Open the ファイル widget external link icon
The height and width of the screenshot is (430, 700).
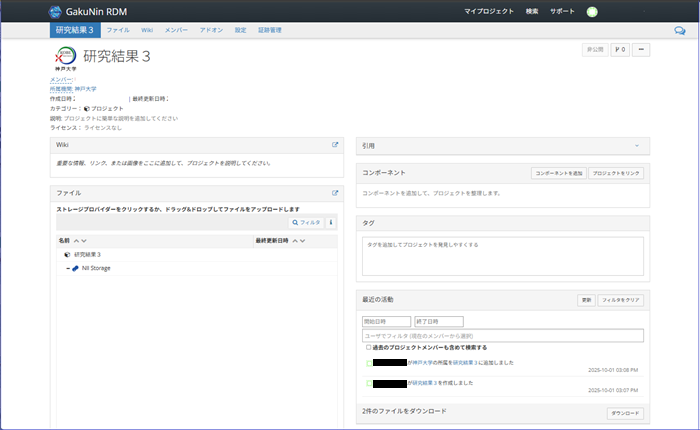[x=335, y=192]
